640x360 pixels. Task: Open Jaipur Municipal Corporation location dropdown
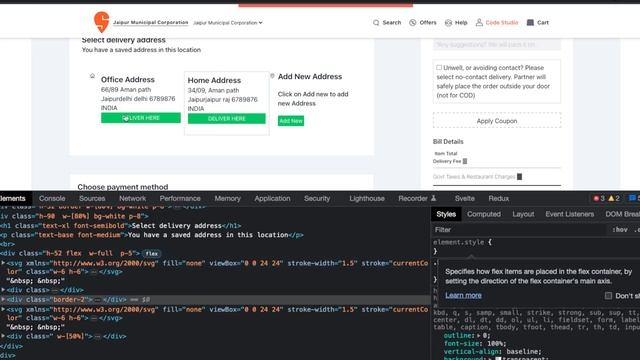(x=227, y=23)
